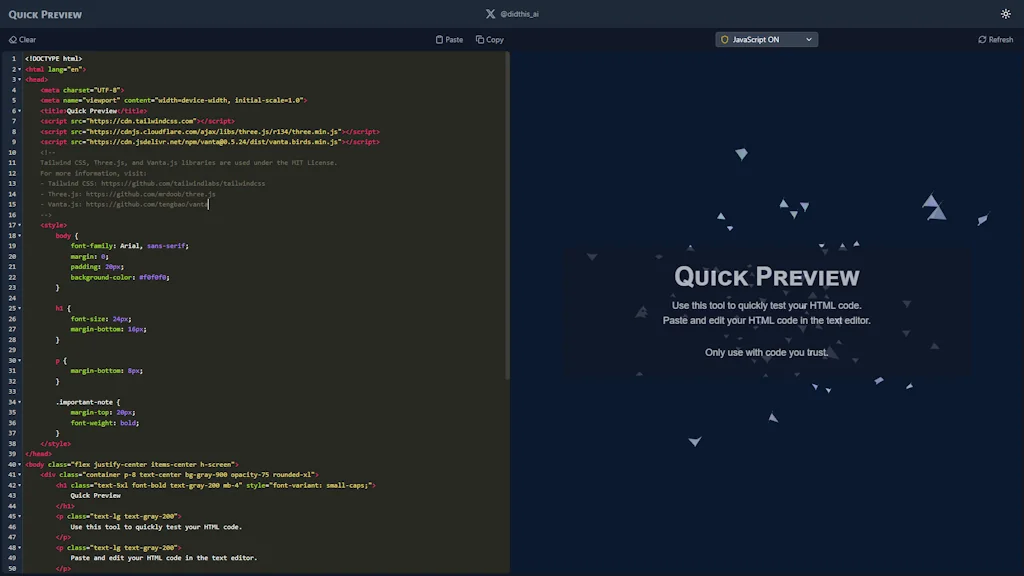Click the Copy icon in the toolbar
Viewport: 1024px width, 576px height.
click(x=478, y=39)
